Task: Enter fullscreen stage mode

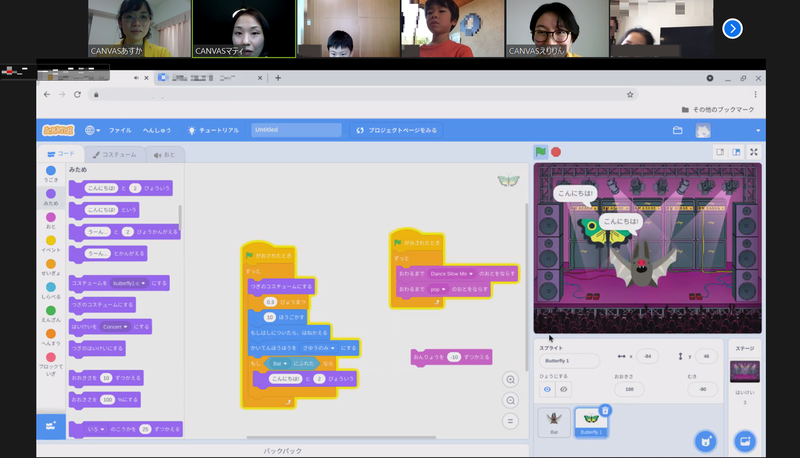Action: pyautogui.click(x=754, y=152)
